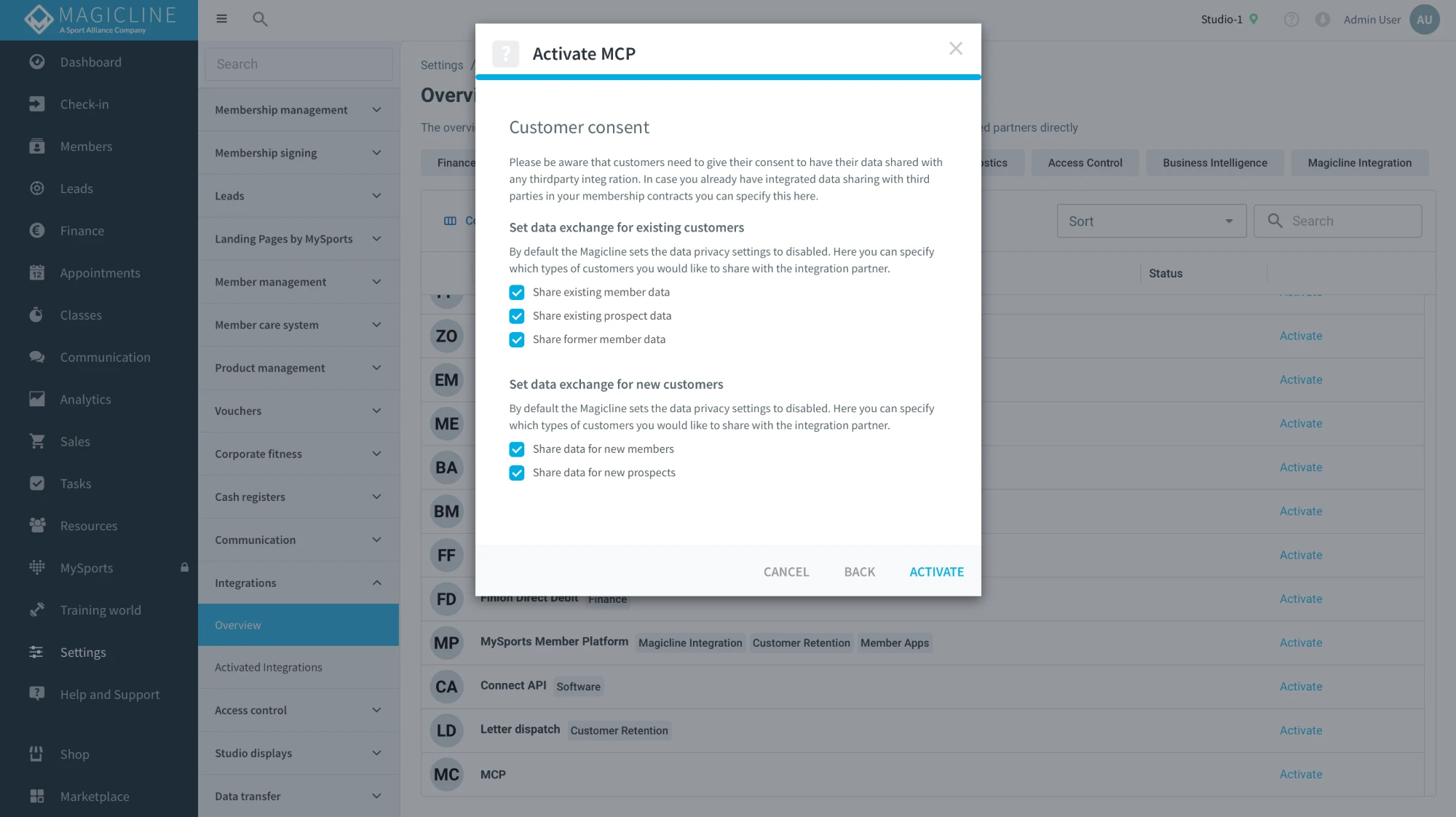Expand Membership management section

coord(298,110)
